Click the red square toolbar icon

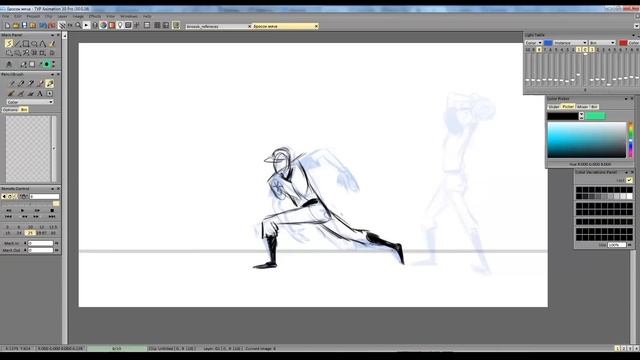pos(112,25)
